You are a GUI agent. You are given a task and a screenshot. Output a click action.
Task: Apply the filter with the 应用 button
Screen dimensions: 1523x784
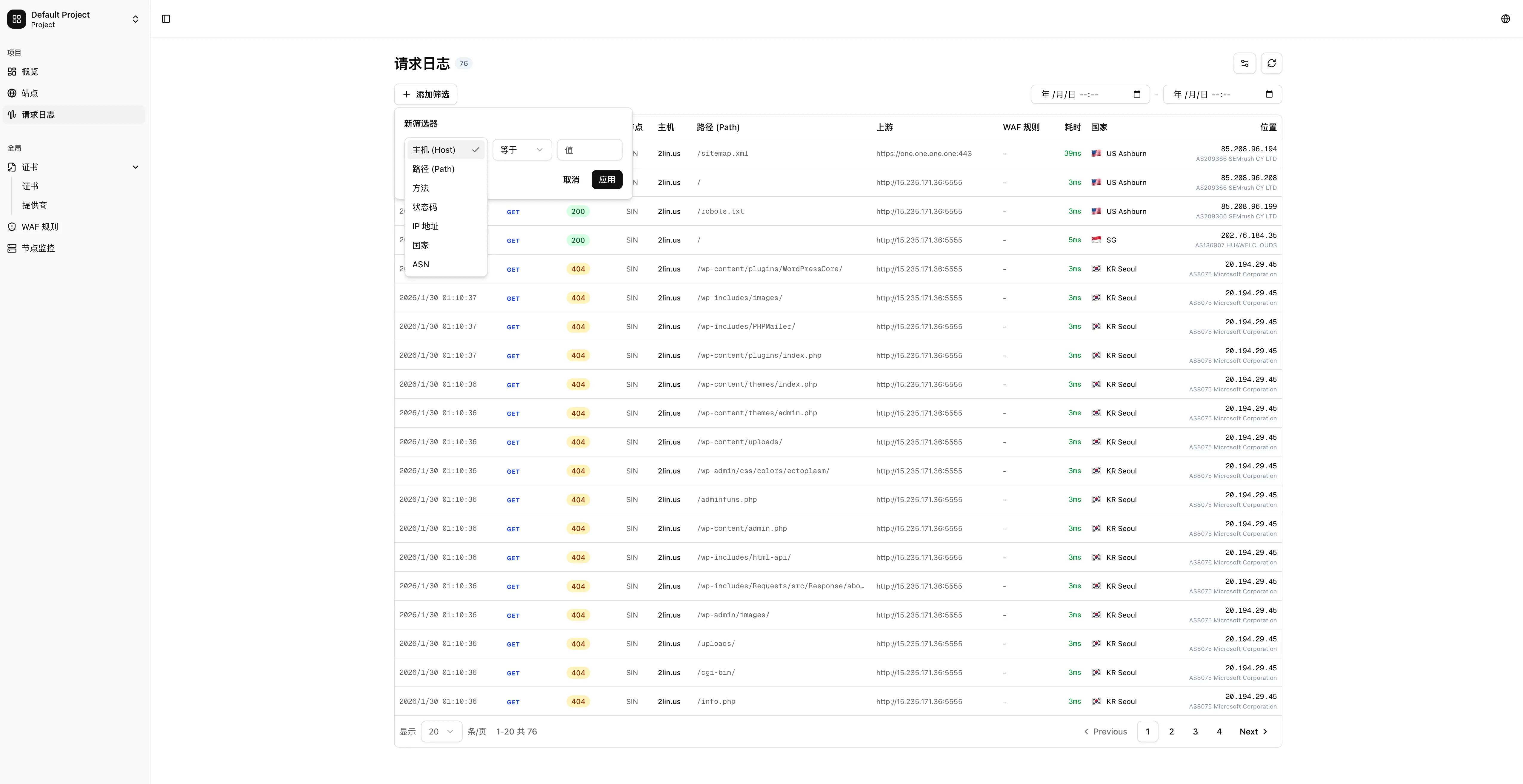[607, 180]
